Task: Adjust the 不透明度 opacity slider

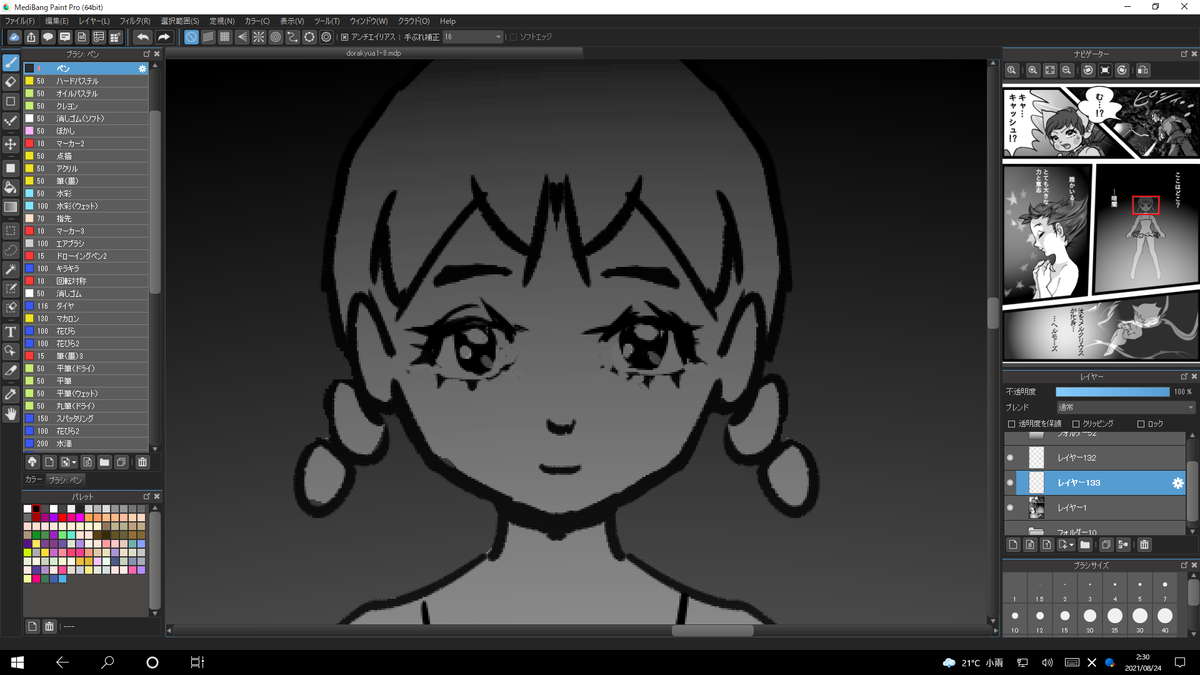Action: (x=1112, y=392)
